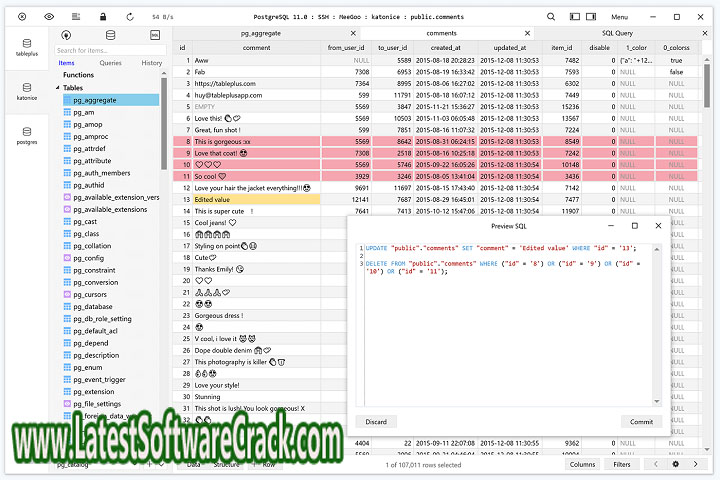
Task: Switch to the comments tab
Action: click(x=441, y=34)
